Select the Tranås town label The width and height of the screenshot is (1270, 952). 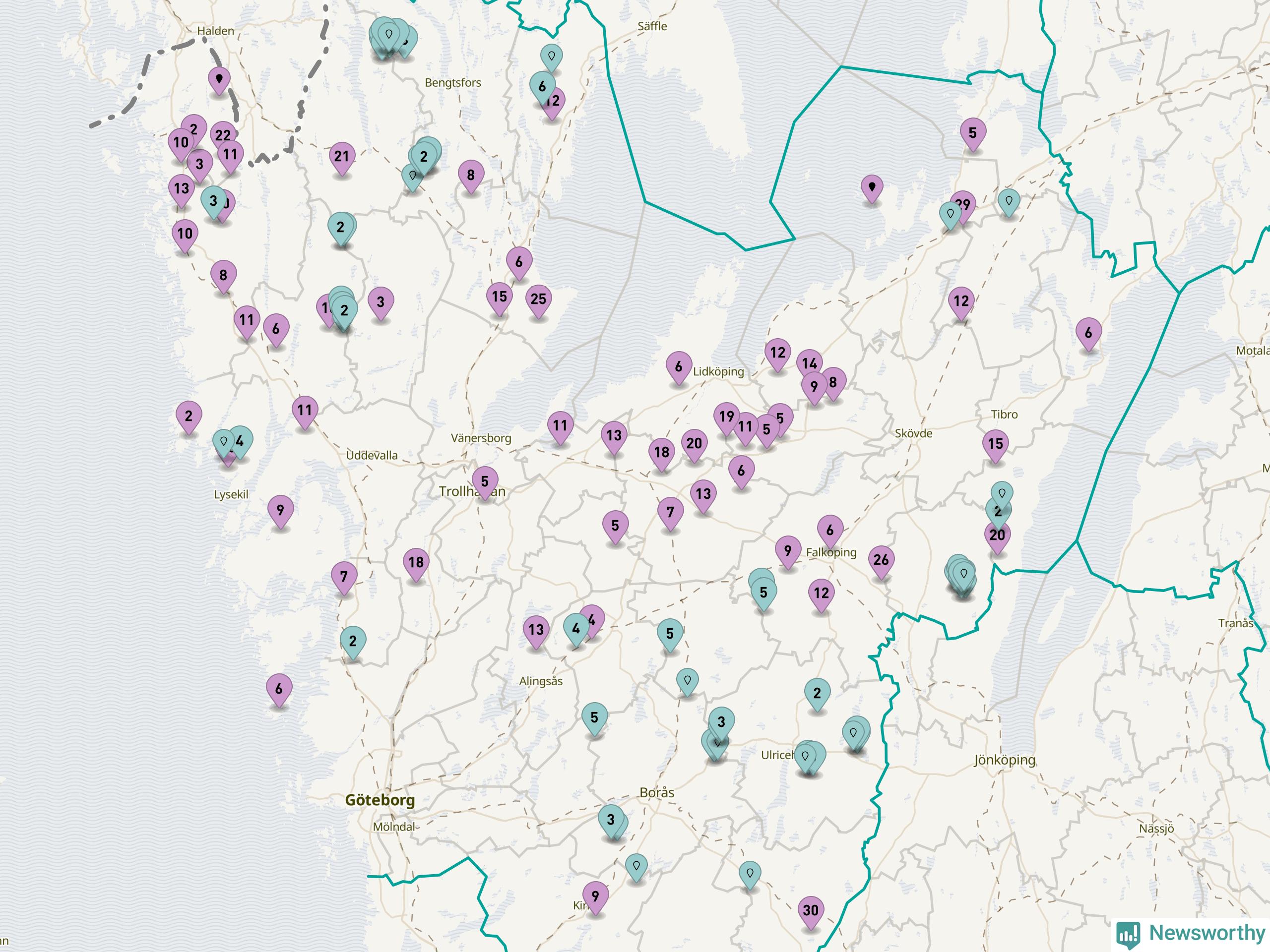click(x=1236, y=623)
